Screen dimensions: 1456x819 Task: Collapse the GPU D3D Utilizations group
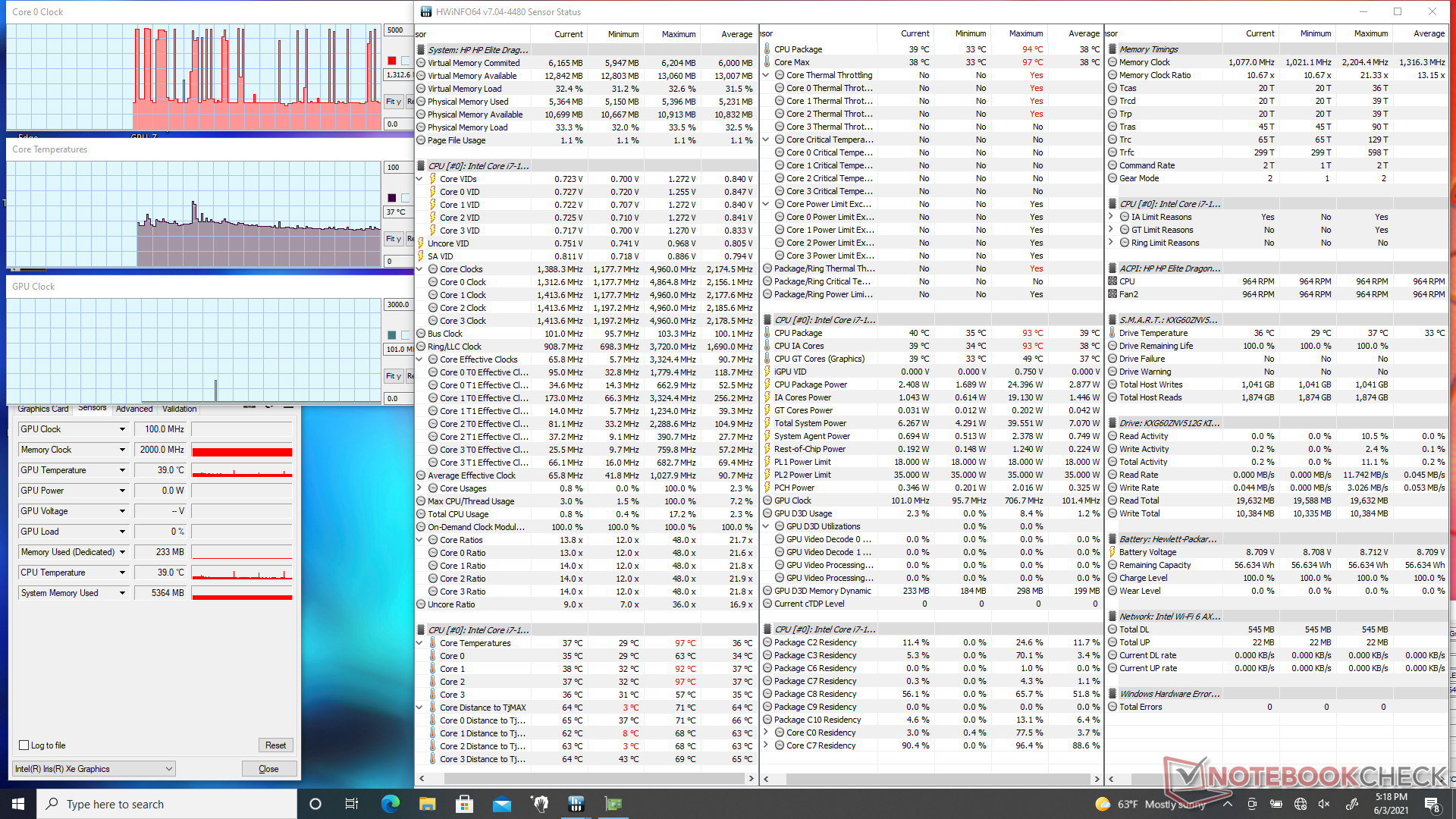[766, 526]
